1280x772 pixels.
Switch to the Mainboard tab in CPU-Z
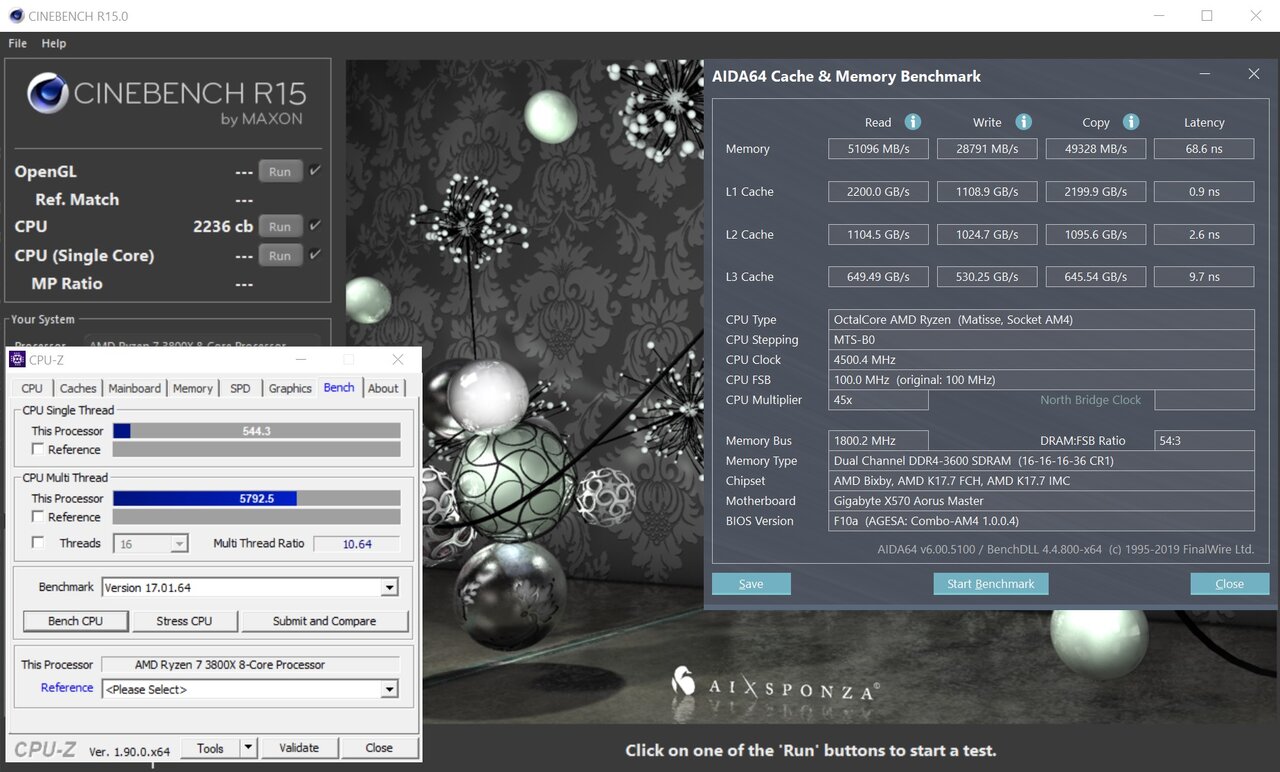click(x=134, y=389)
